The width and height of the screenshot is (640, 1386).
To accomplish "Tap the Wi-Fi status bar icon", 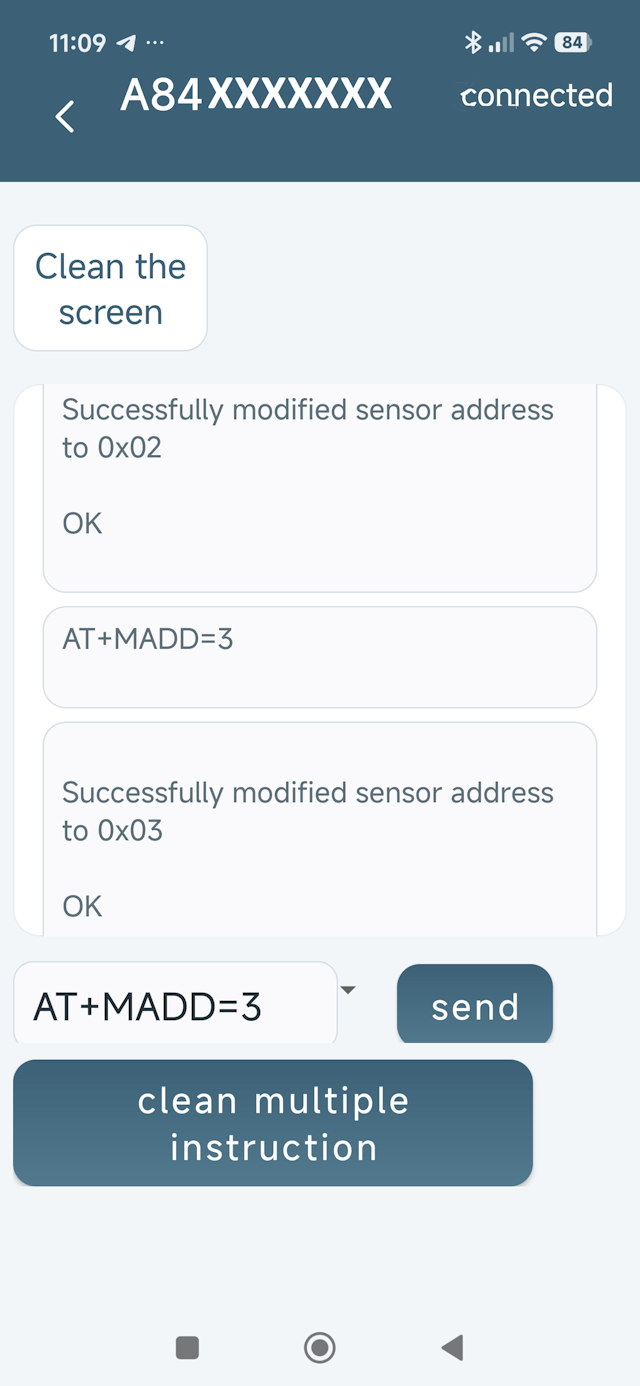I will [x=535, y=42].
